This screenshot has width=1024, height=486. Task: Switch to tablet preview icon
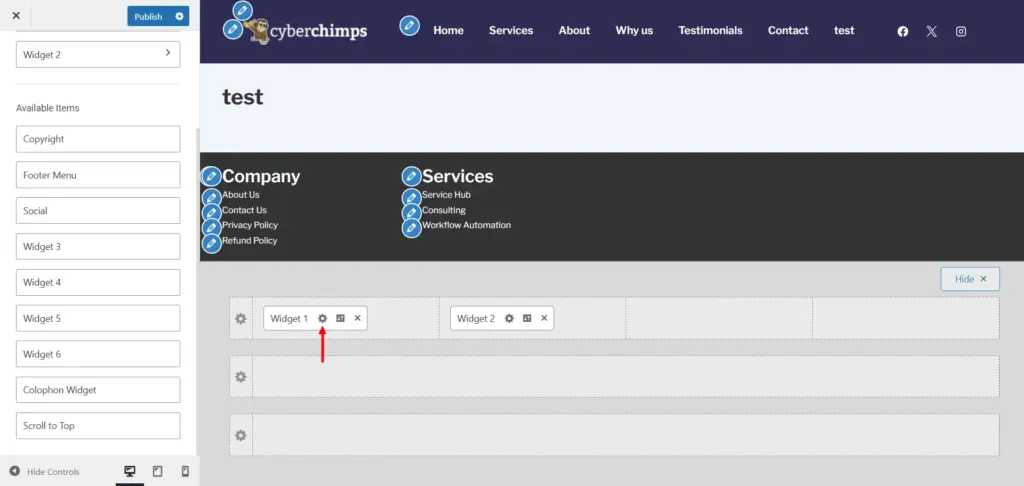(x=157, y=471)
